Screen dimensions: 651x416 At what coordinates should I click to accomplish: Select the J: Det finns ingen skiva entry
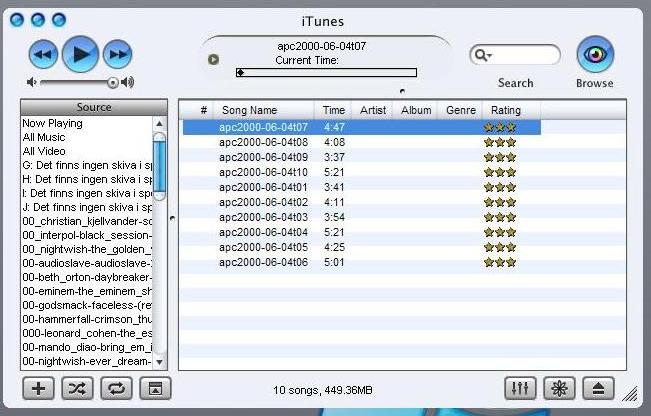(87, 207)
